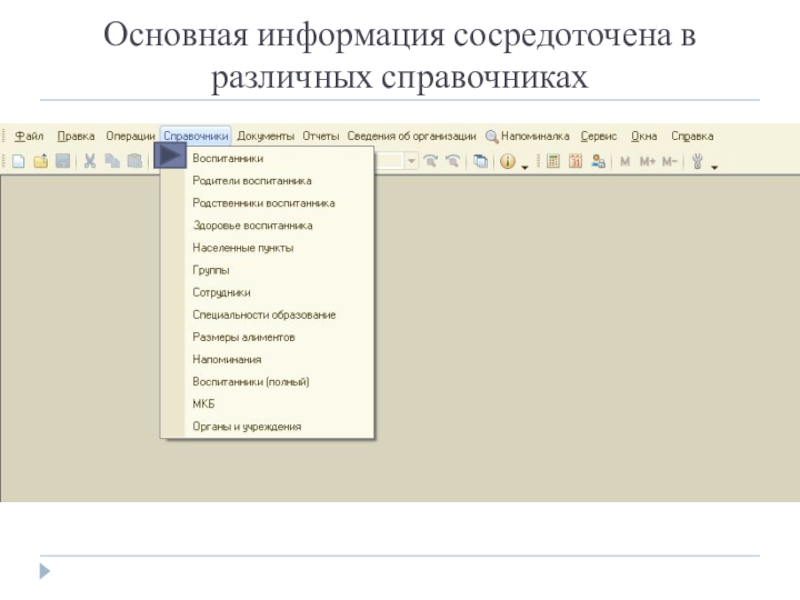This screenshot has width=800, height=600.
Task: Select Специальности образование entry
Action: coord(267,315)
